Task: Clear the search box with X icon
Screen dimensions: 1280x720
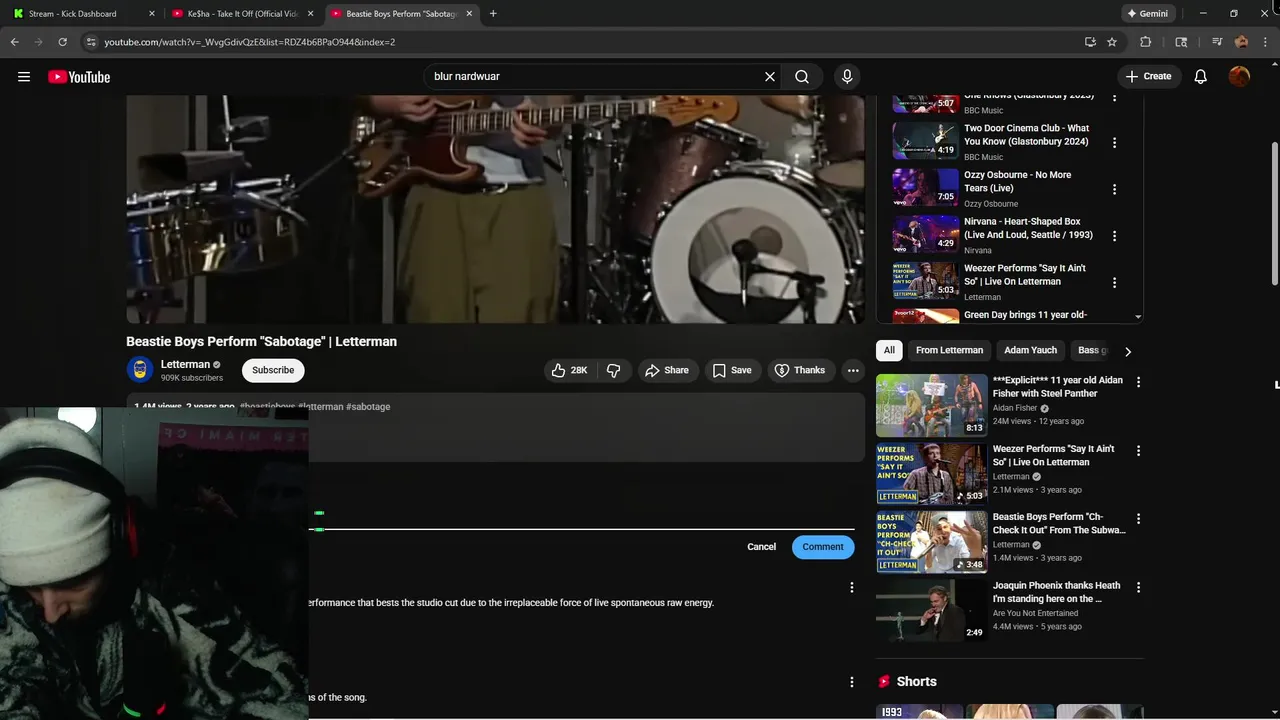Action: 770,76
